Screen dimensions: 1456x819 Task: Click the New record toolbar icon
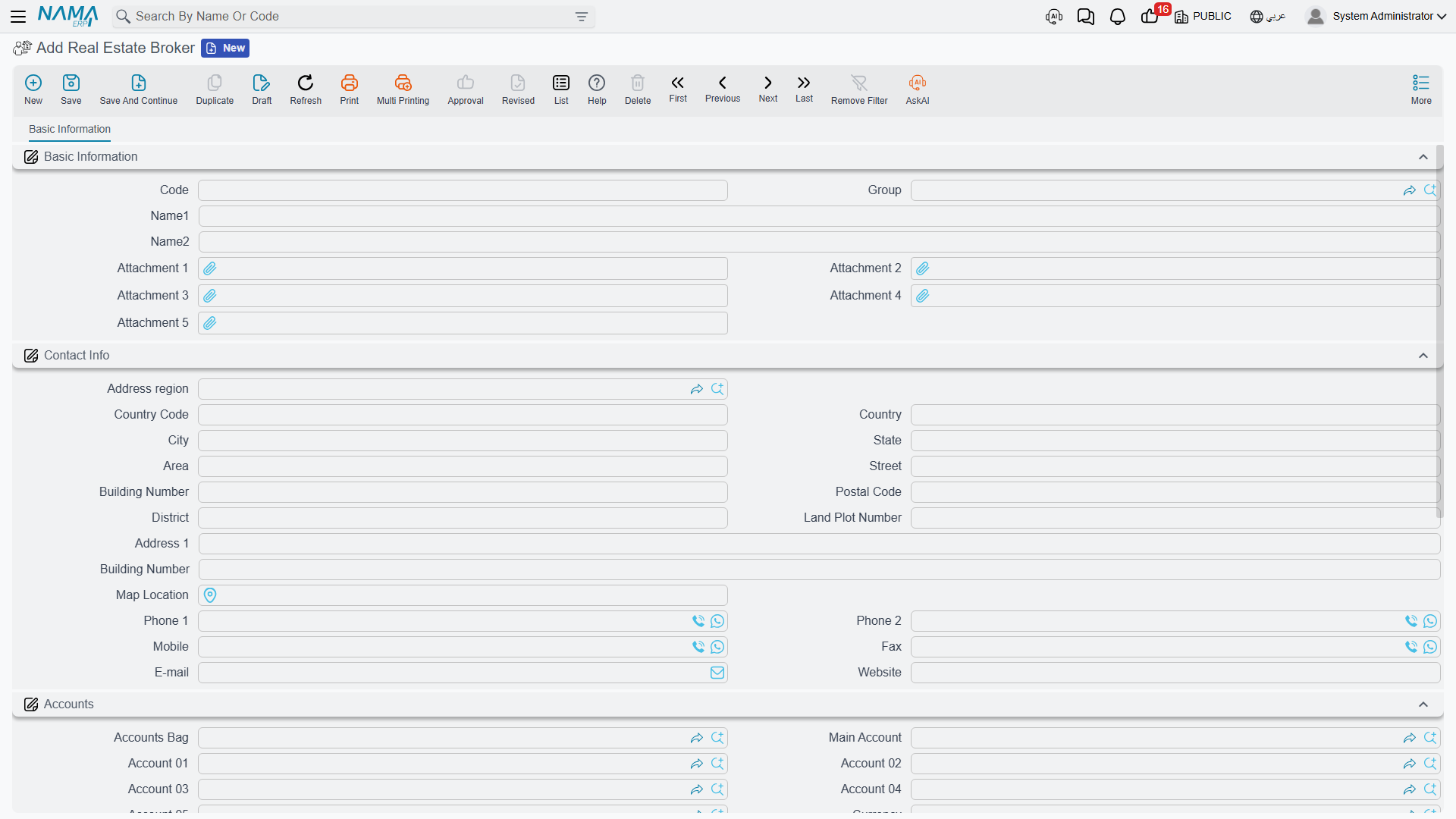pyautogui.click(x=33, y=89)
